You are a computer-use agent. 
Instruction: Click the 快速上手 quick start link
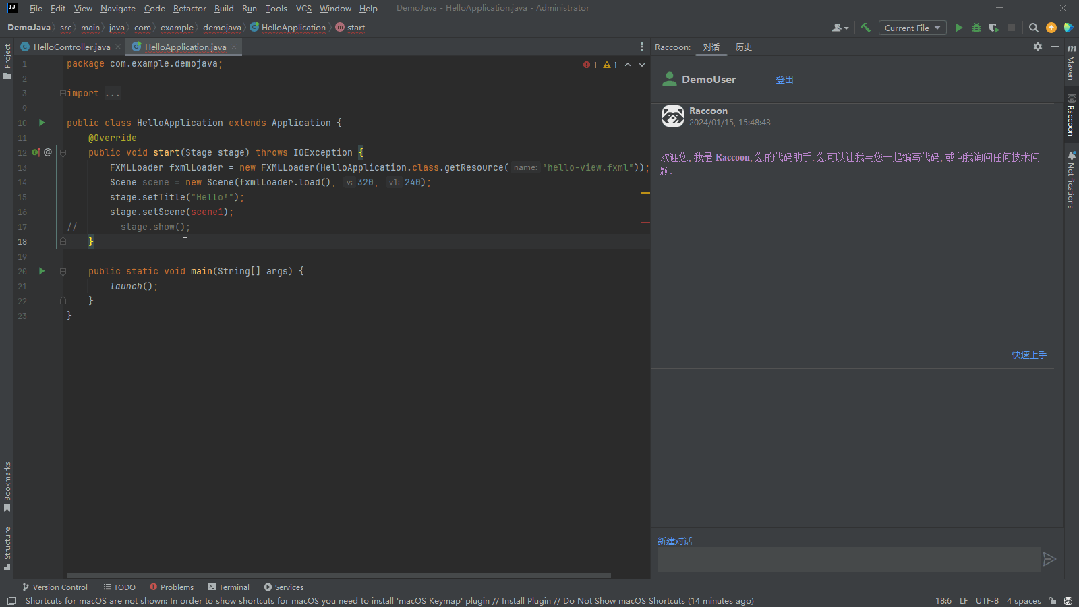click(1029, 355)
